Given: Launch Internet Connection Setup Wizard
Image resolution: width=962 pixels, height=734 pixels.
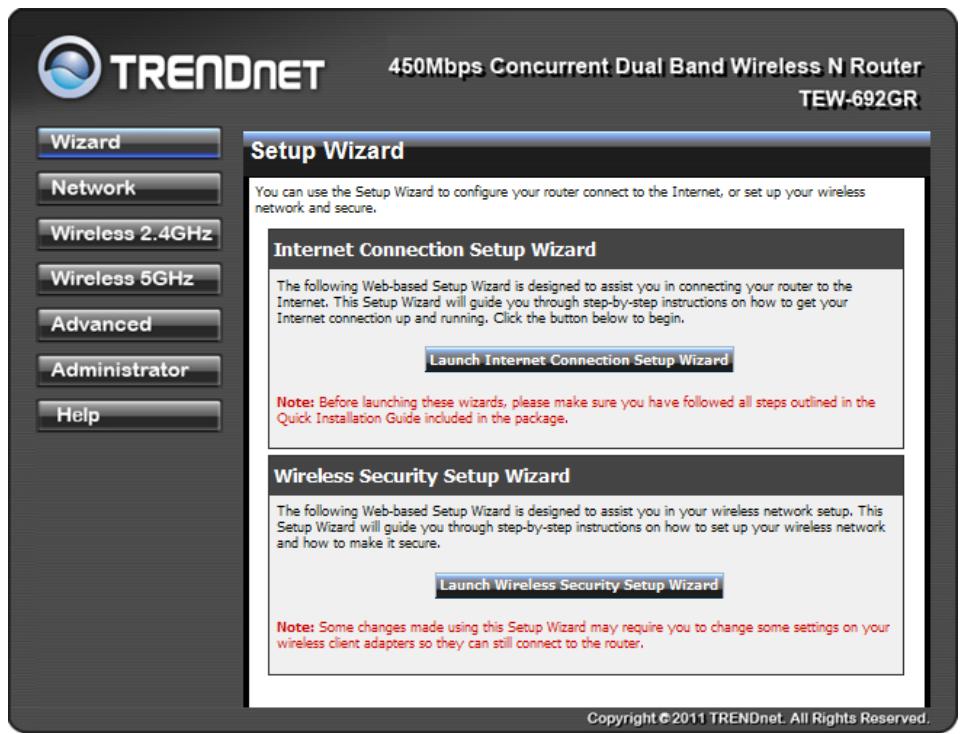Looking at the screenshot, I should click(x=579, y=360).
